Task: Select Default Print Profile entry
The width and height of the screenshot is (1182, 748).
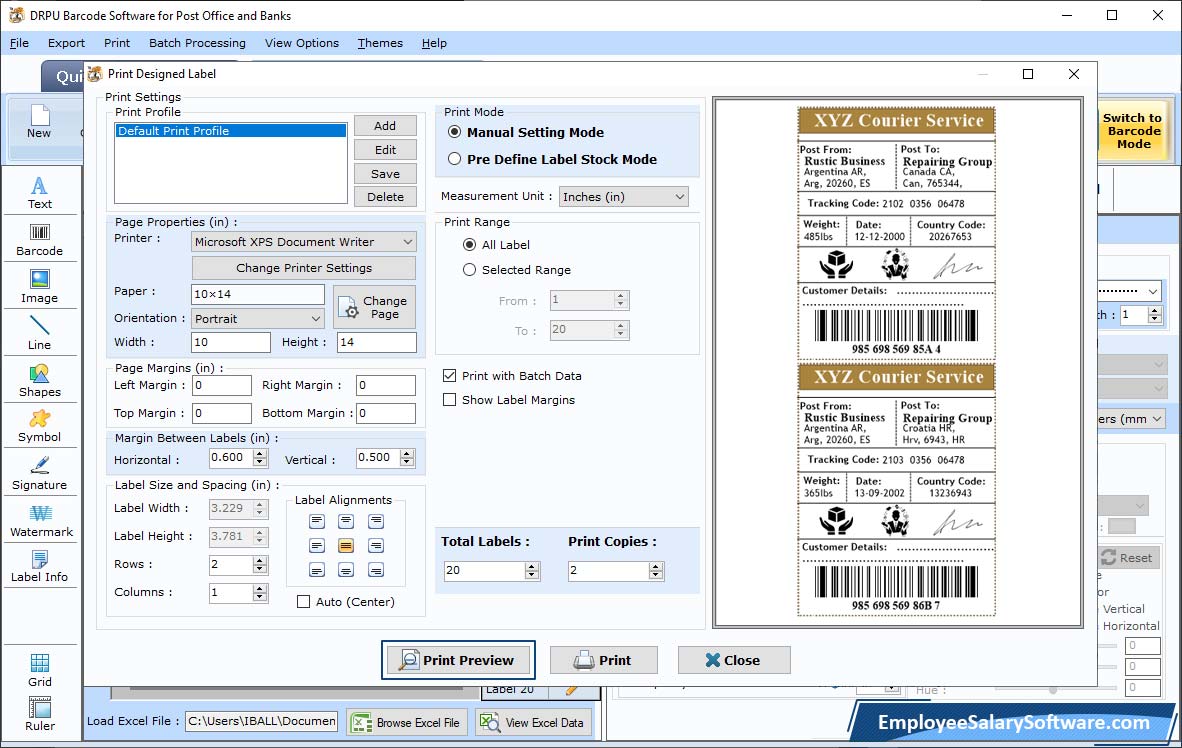Action: point(231,130)
